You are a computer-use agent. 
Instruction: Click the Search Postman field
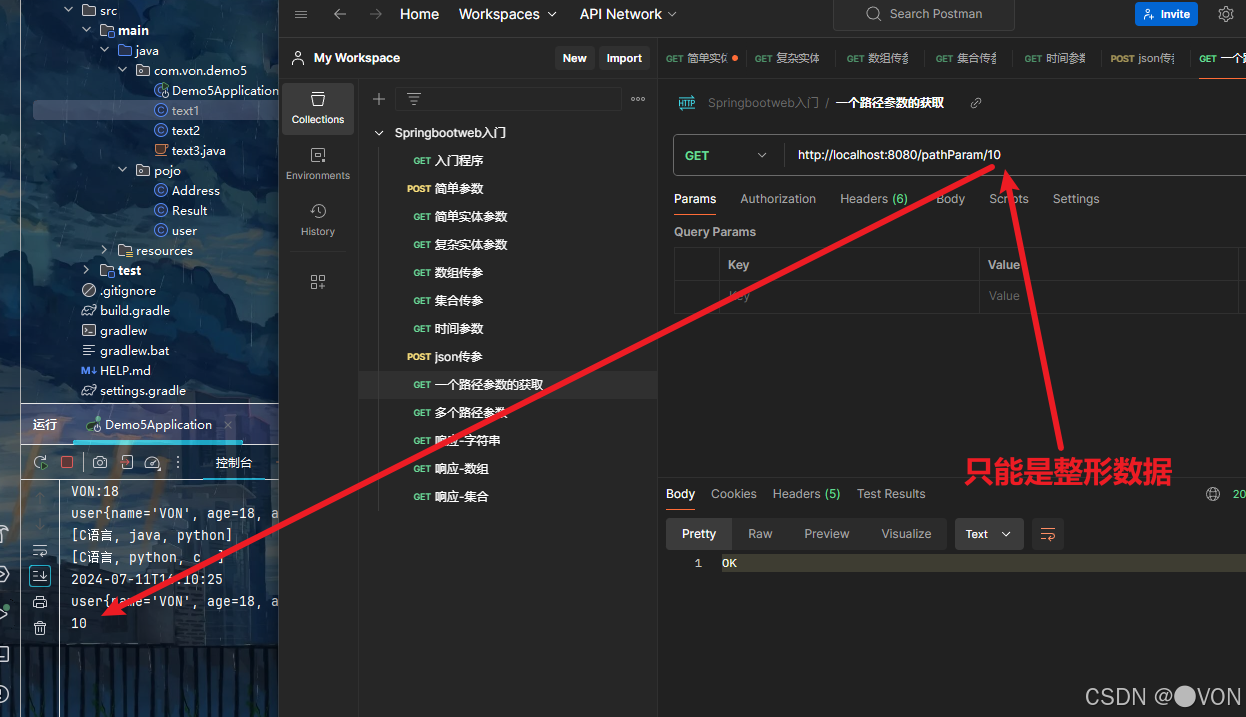[923, 14]
